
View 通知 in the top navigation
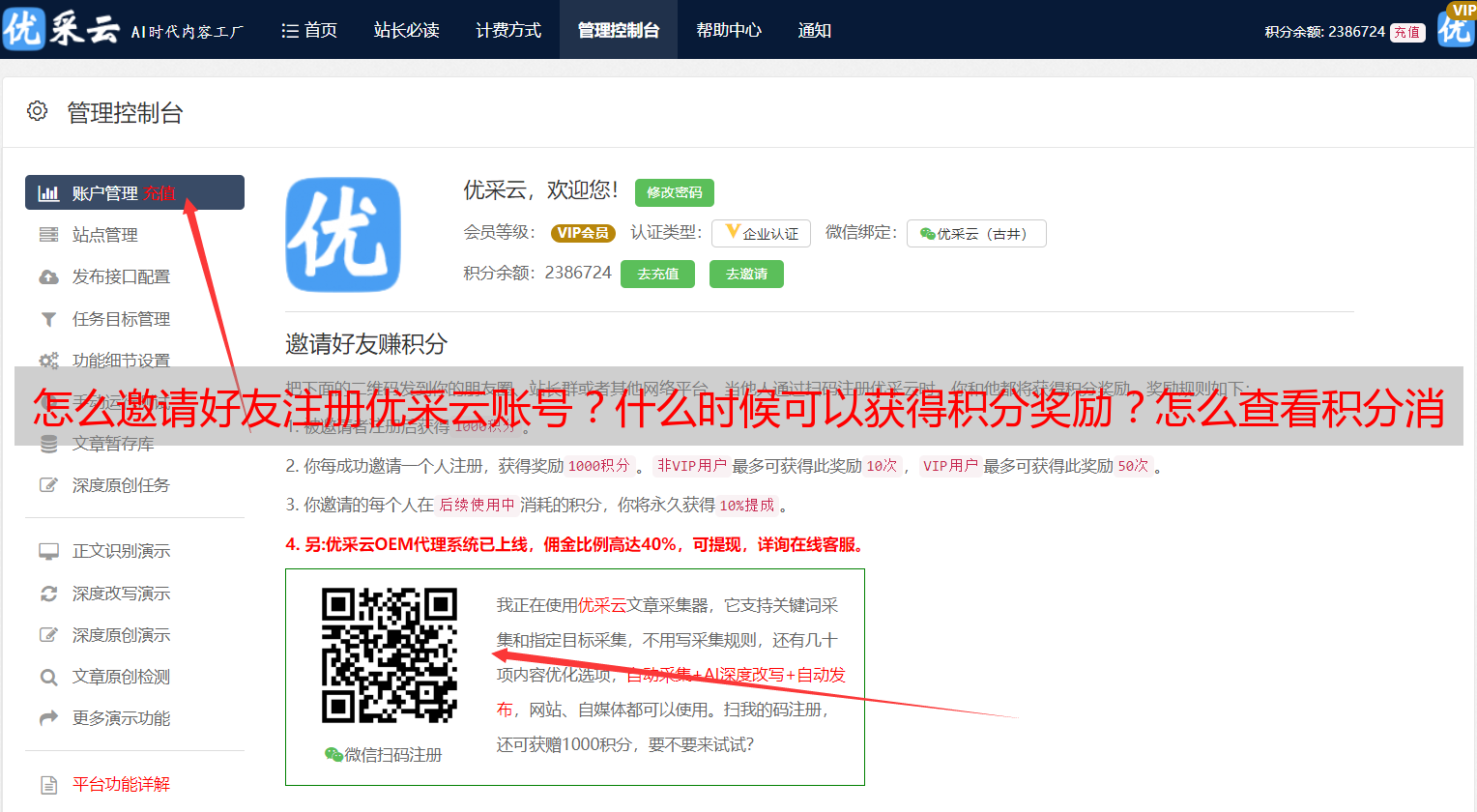815,30
